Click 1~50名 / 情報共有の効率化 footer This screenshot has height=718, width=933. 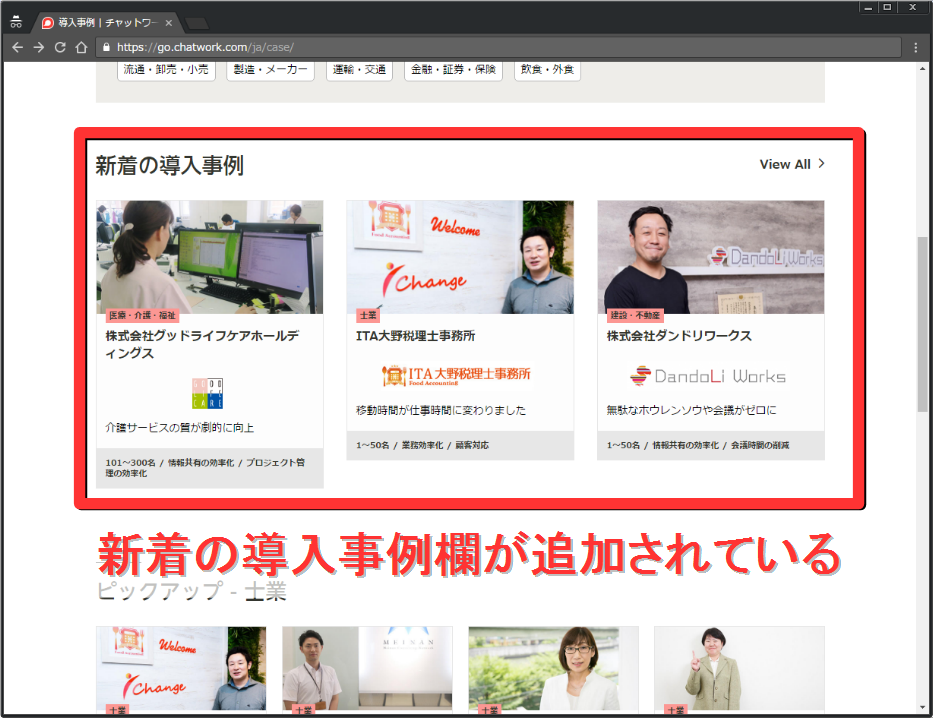[711, 445]
